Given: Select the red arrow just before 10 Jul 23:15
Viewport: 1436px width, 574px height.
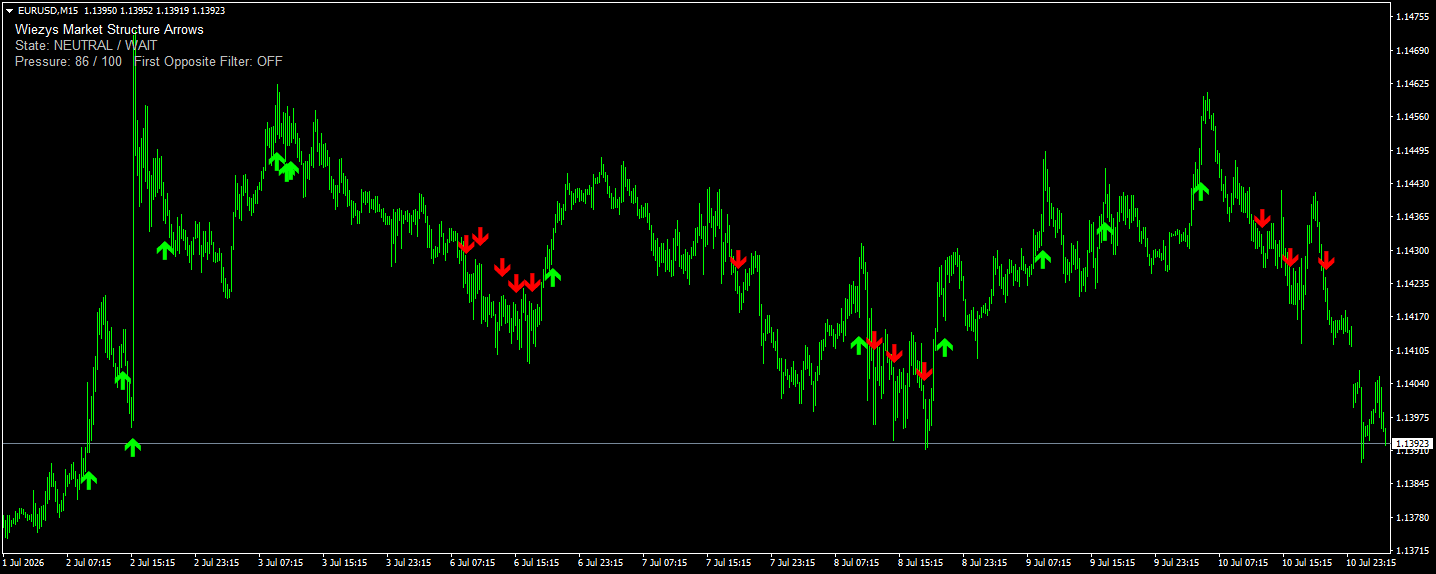Looking at the screenshot, I should (1326, 261).
